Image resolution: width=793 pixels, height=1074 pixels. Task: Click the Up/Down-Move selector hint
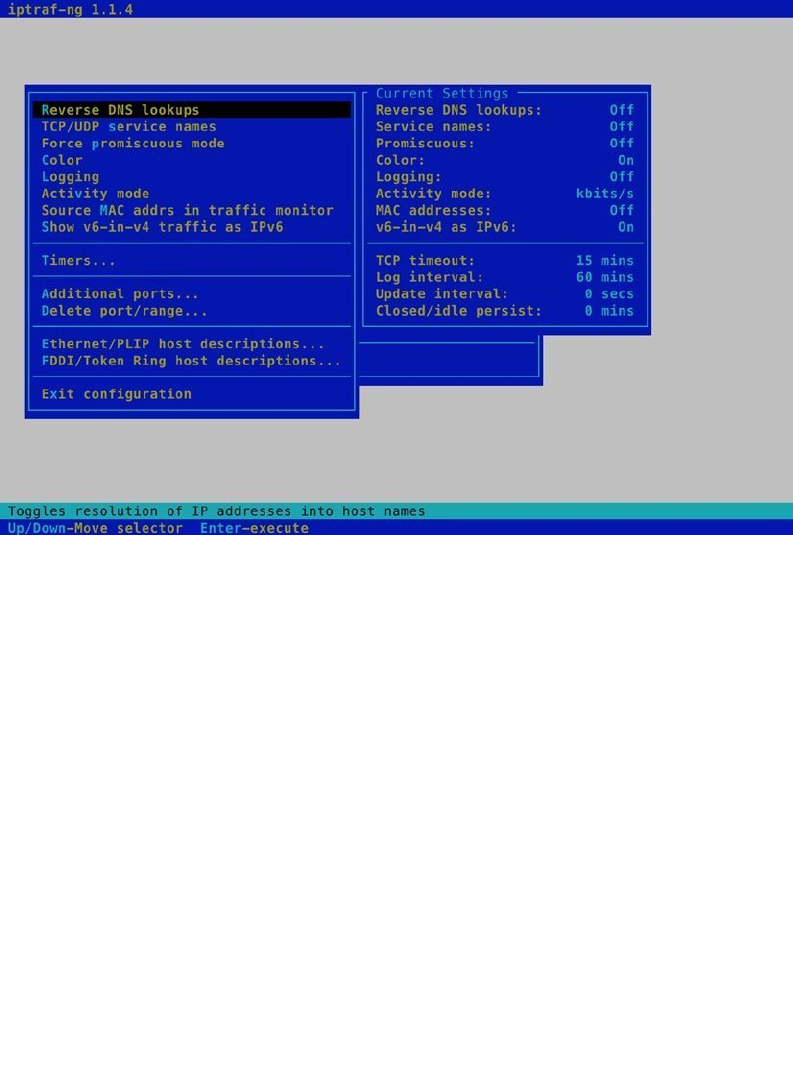(x=95, y=528)
